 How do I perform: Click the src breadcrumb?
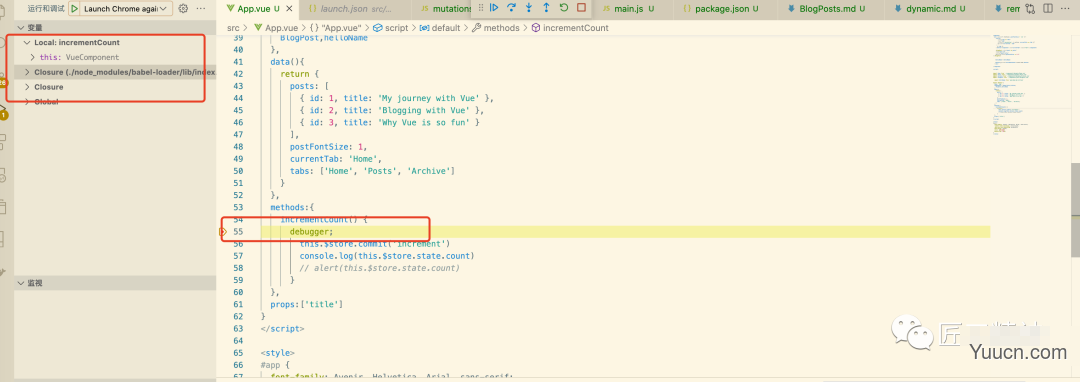click(233, 28)
